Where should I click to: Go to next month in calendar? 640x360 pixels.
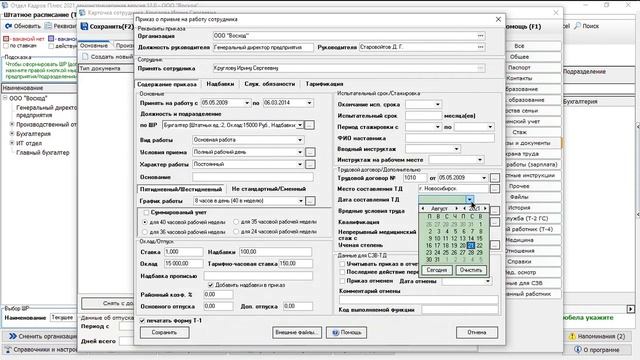[457, 209]
